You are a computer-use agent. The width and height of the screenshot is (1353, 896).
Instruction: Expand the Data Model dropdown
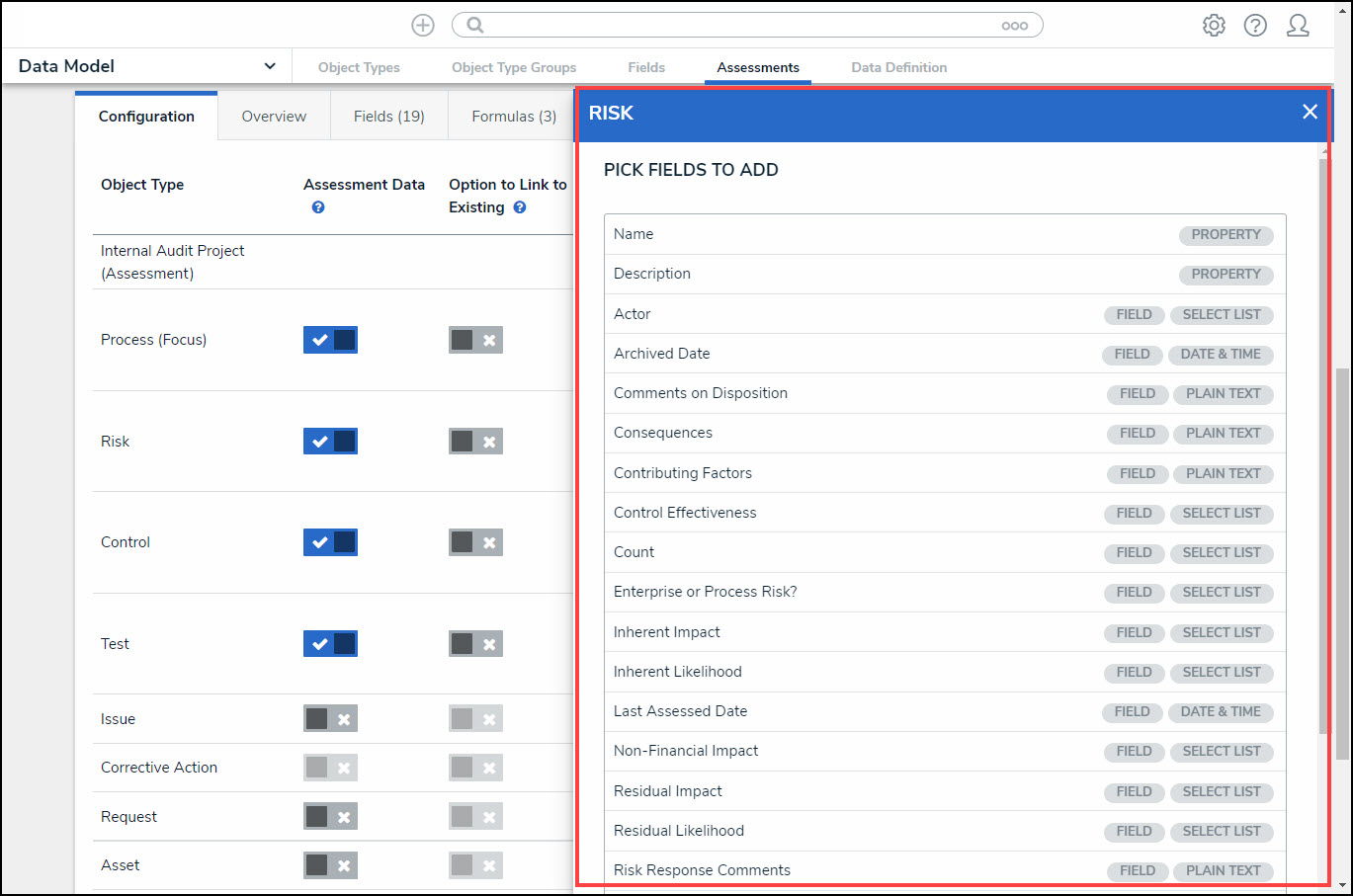coord(269,66)
